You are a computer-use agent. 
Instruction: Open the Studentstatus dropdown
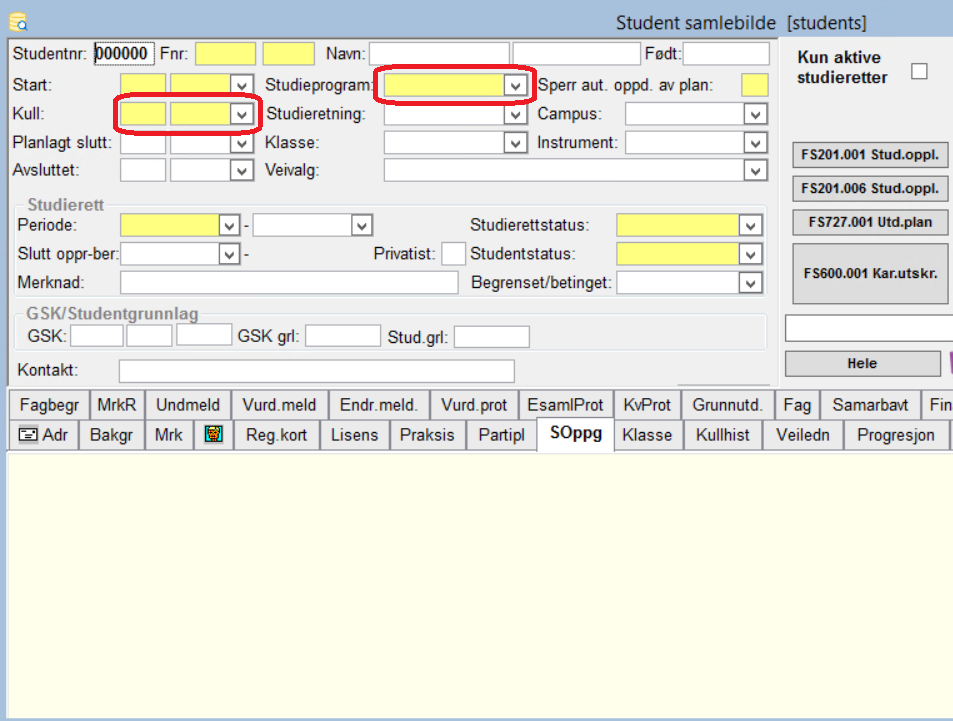click(750, 254)
